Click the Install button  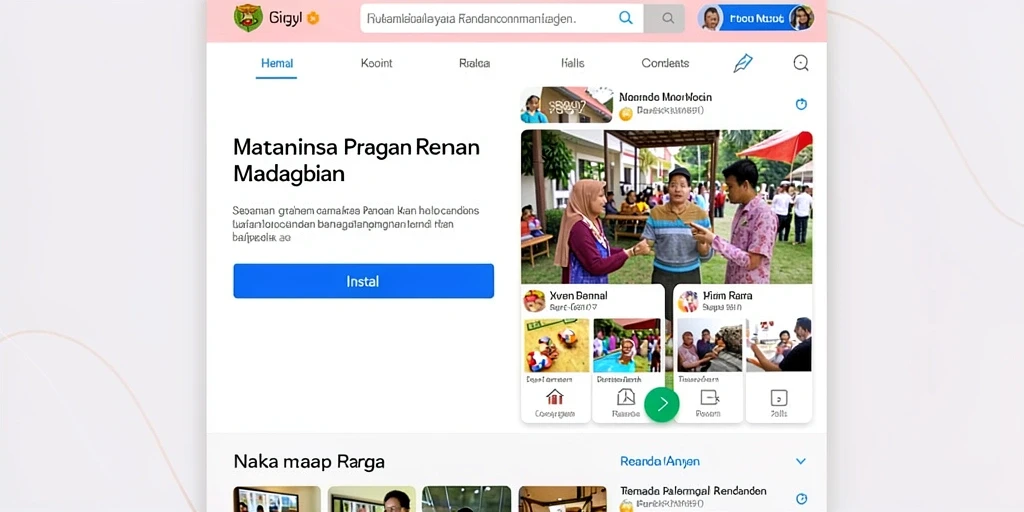click(x=364, y=281)
